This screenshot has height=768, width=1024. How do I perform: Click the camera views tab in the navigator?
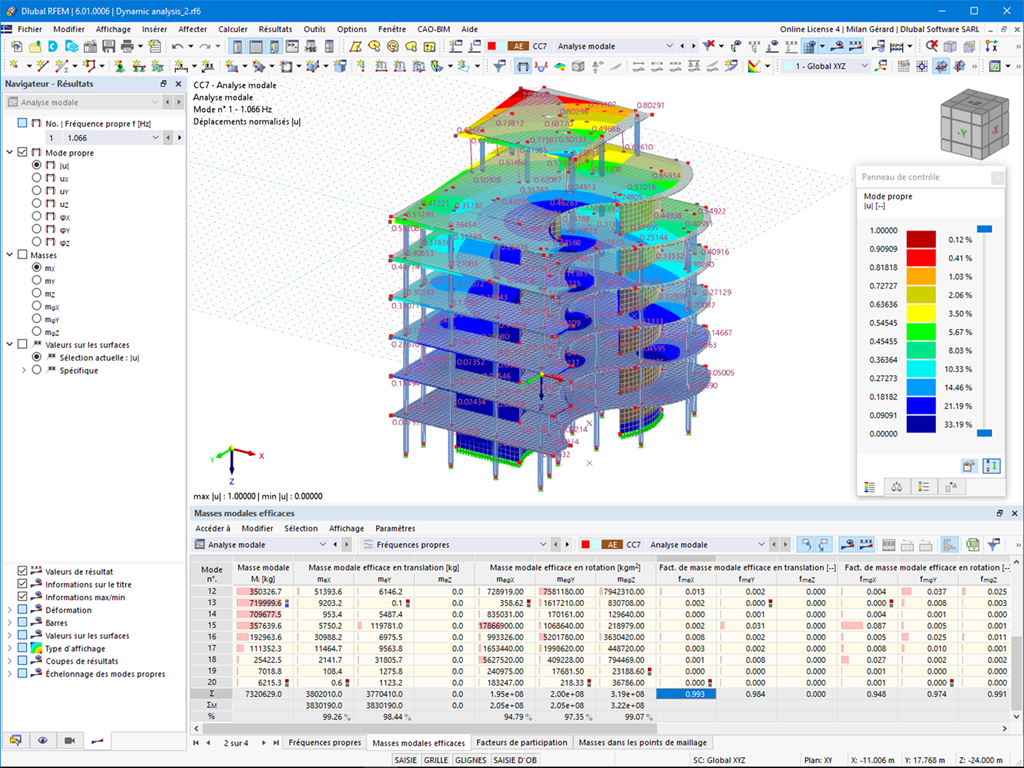69,741
